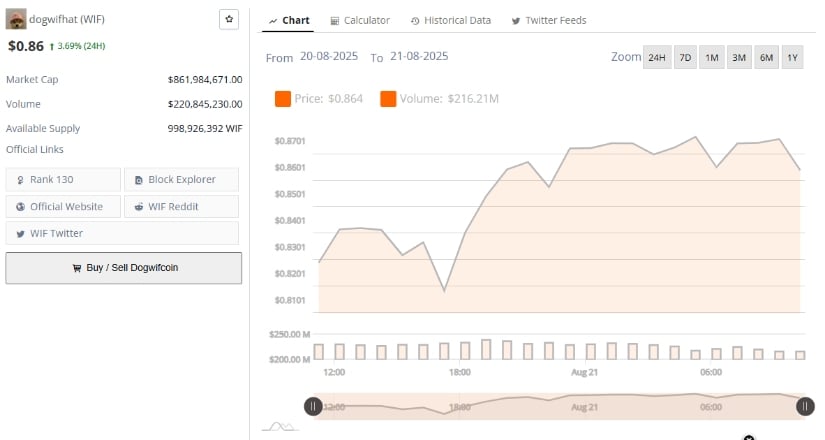The height and width of the screenshot is (440, 825).
Task: View the Twitter Feeds tab
Action: (549, 21)
